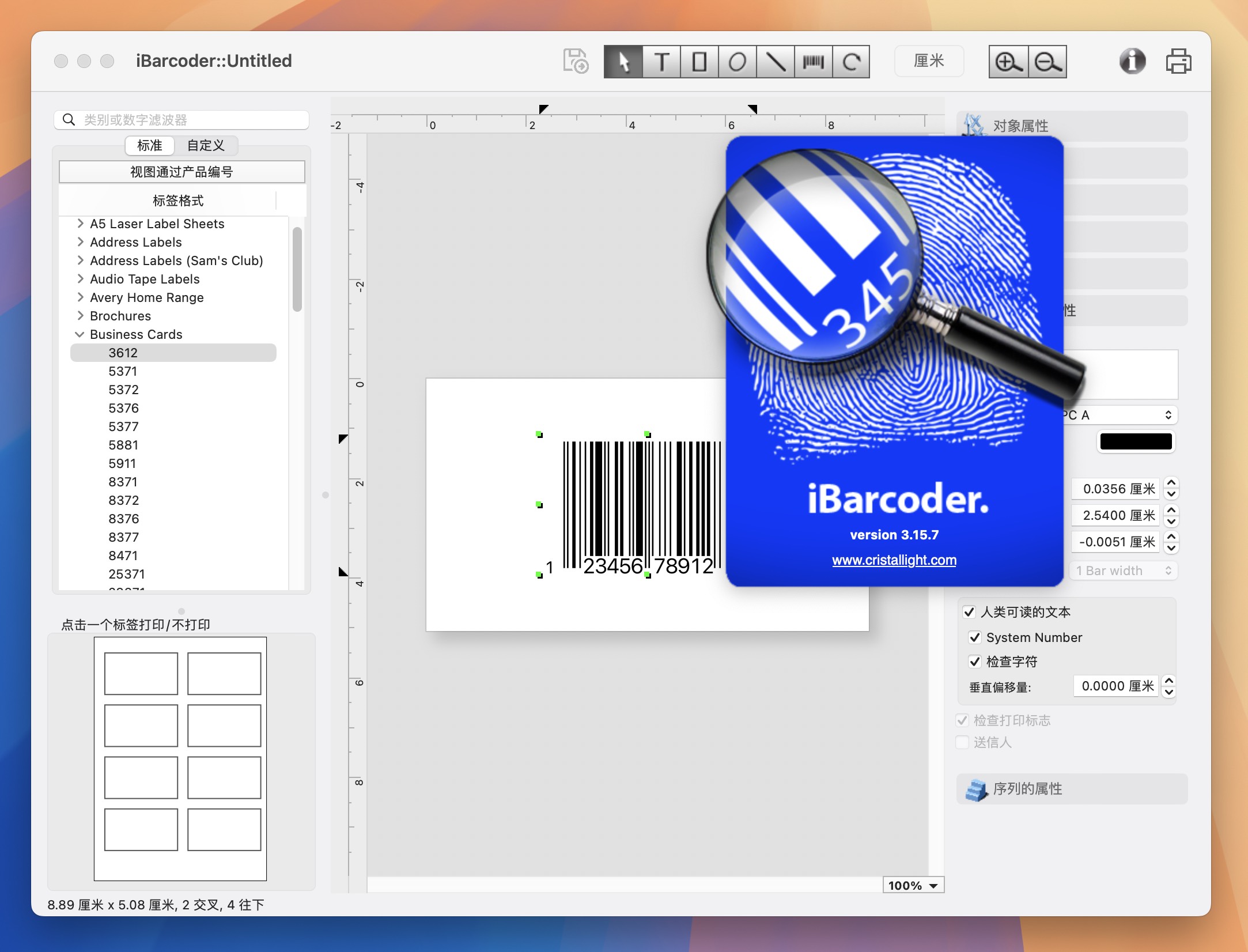Click the stepper beside 0.0000 厘米

(x=1168, y=686)
